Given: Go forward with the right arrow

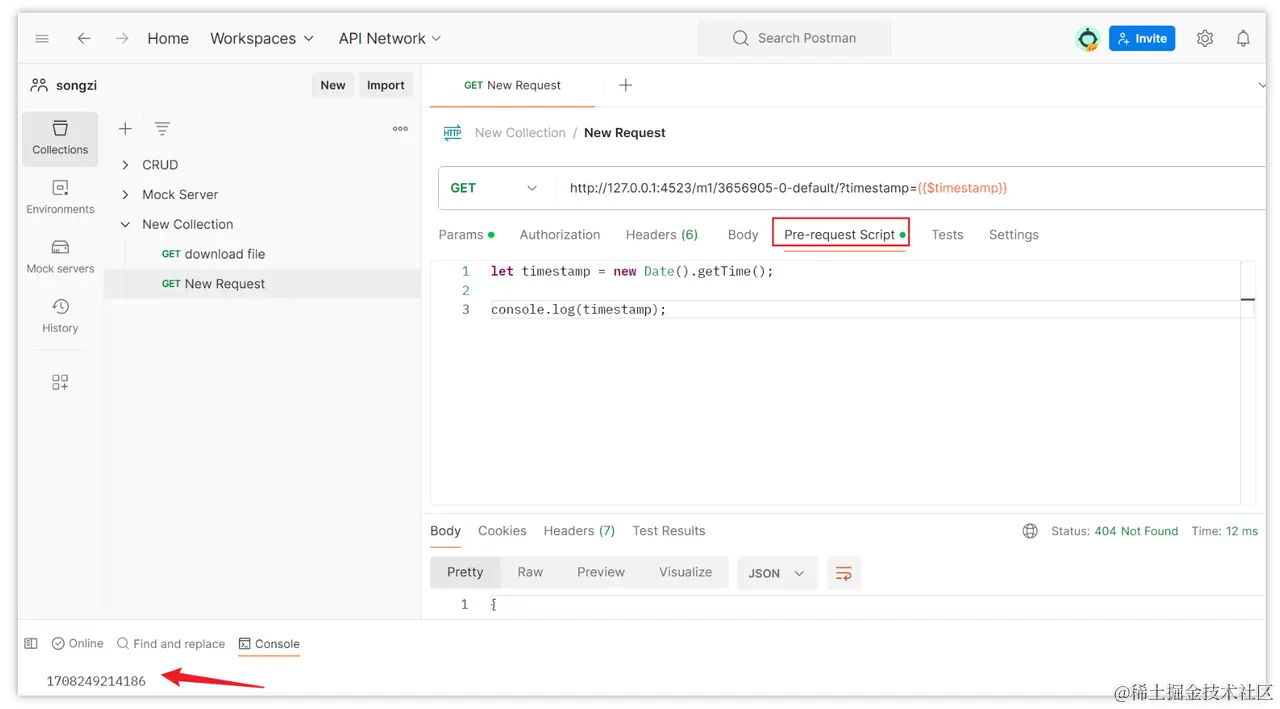Looking at the screenshot, I should pos(122,38).
